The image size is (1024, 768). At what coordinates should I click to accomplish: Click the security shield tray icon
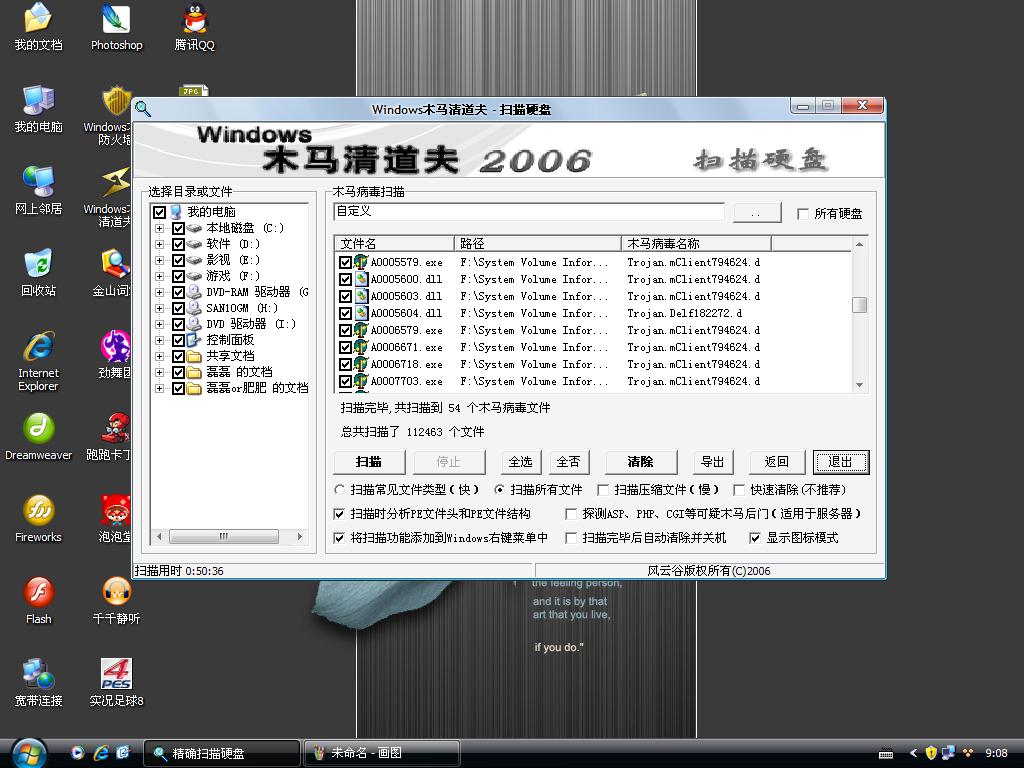931,753
